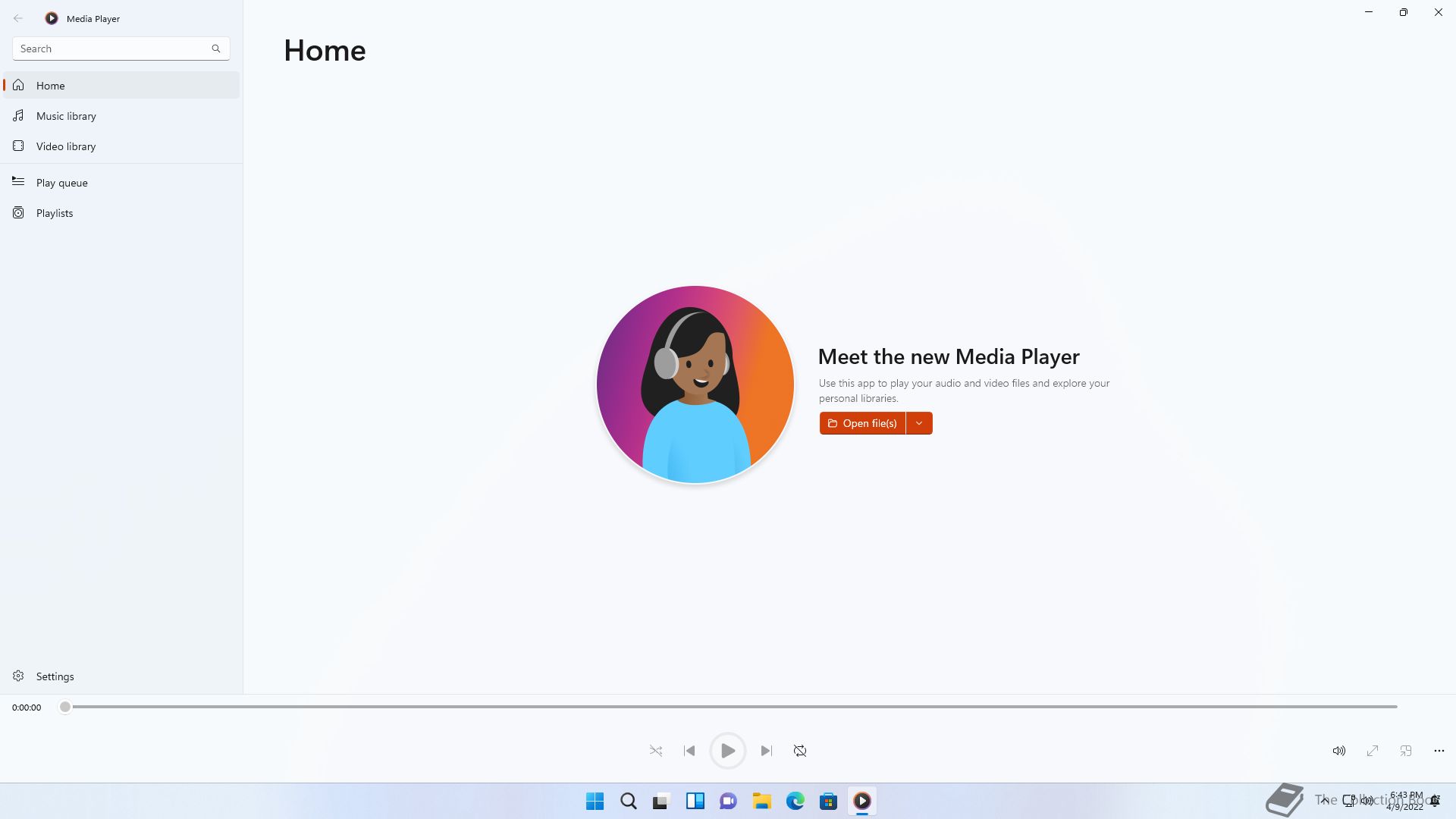Image resolution: width=1456 pixels, height=819 pixels.
Task: Skip to next track
Action: coord(766,751)
